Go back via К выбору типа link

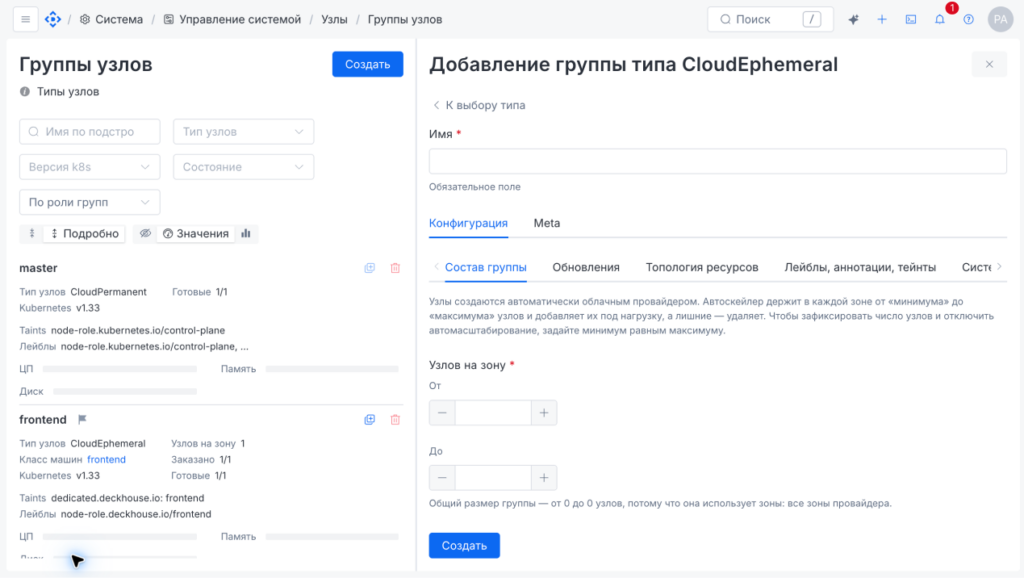tap(479, 105)
